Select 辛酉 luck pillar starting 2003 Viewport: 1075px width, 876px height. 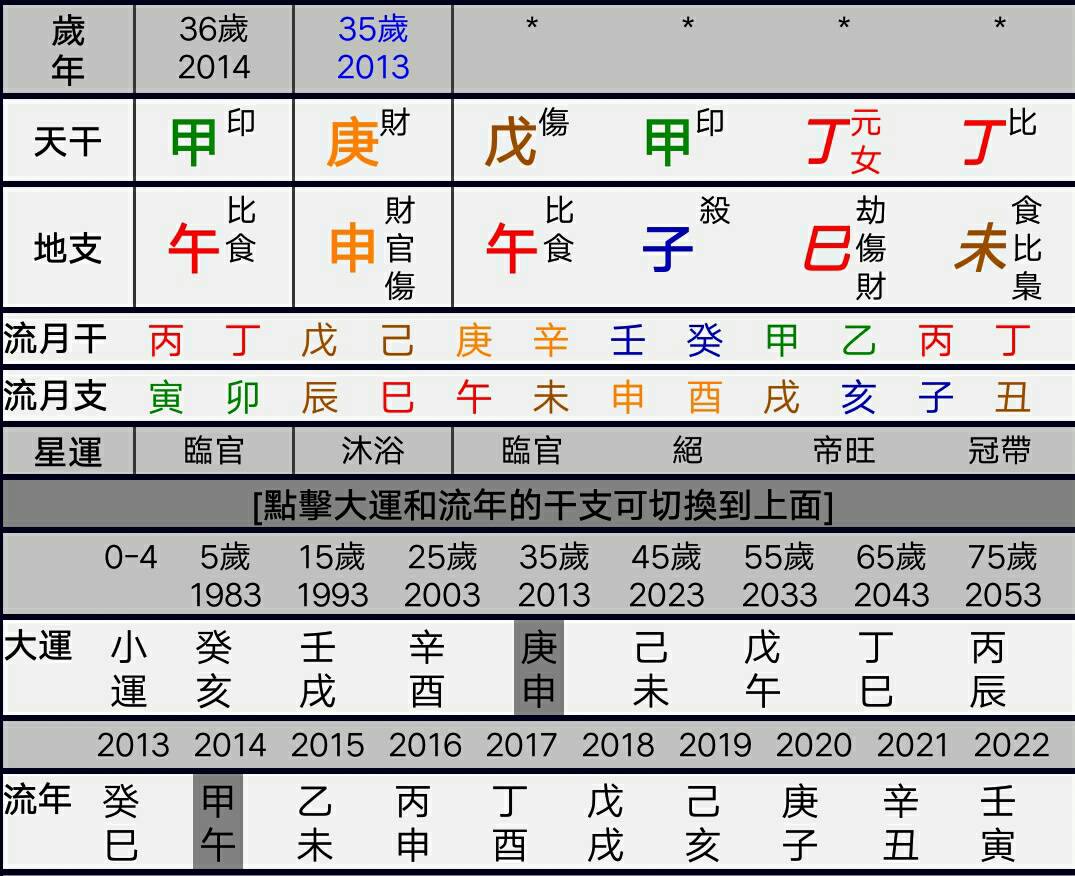tap(426, 669)
